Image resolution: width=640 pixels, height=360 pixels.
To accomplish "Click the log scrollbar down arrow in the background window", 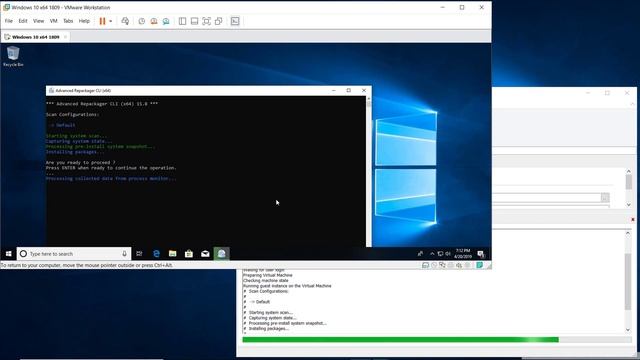I will click(x=628, y=329).
